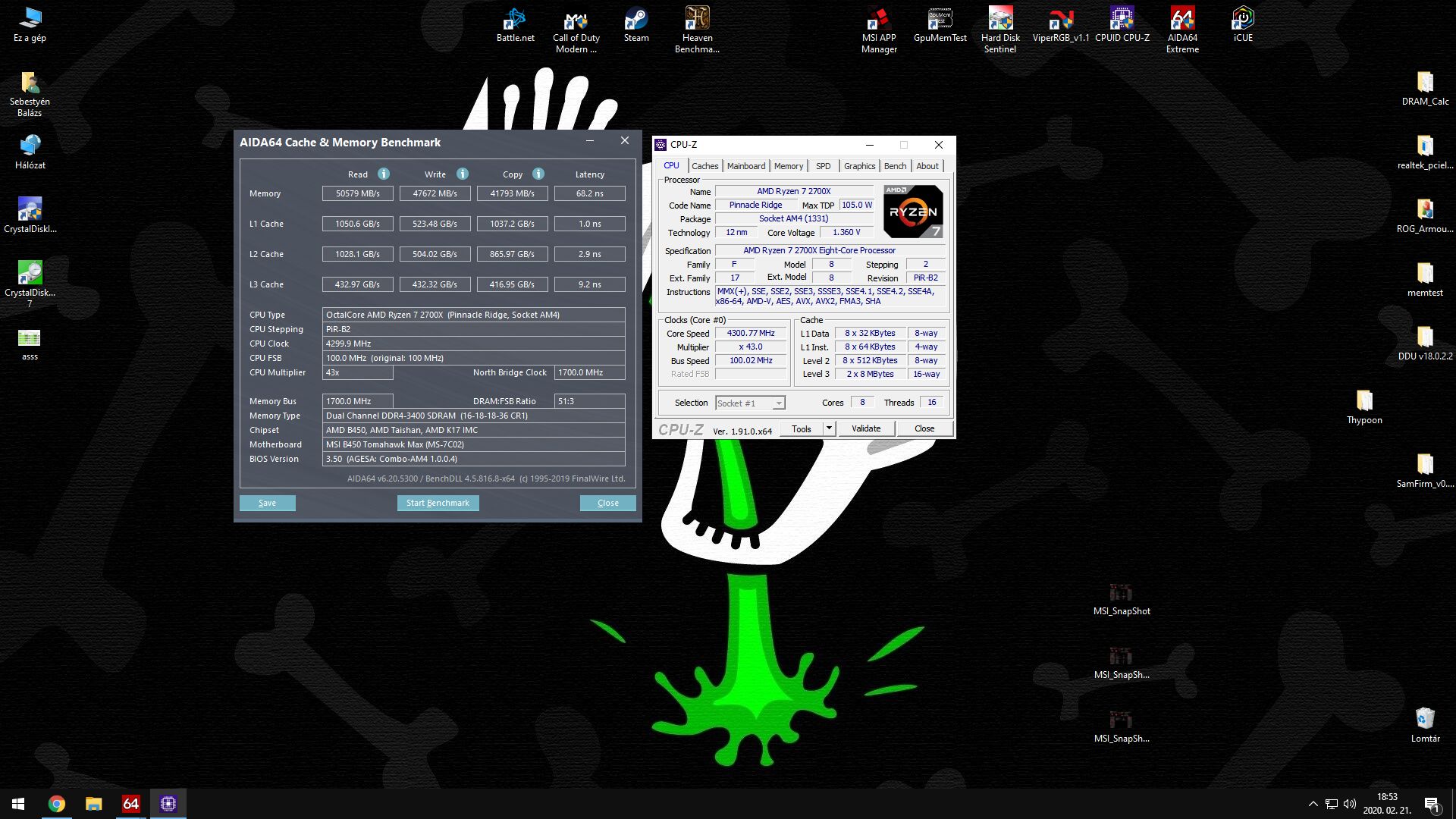Open the Thypoon folder

1364,406
